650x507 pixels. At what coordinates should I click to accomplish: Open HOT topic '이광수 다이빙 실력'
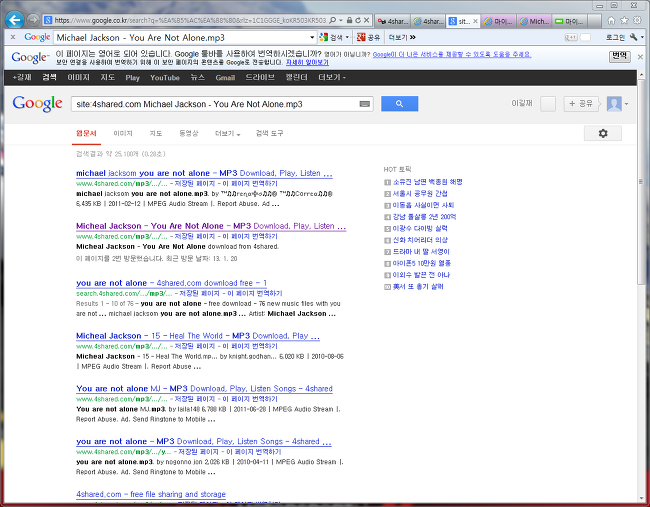(420, 228)
